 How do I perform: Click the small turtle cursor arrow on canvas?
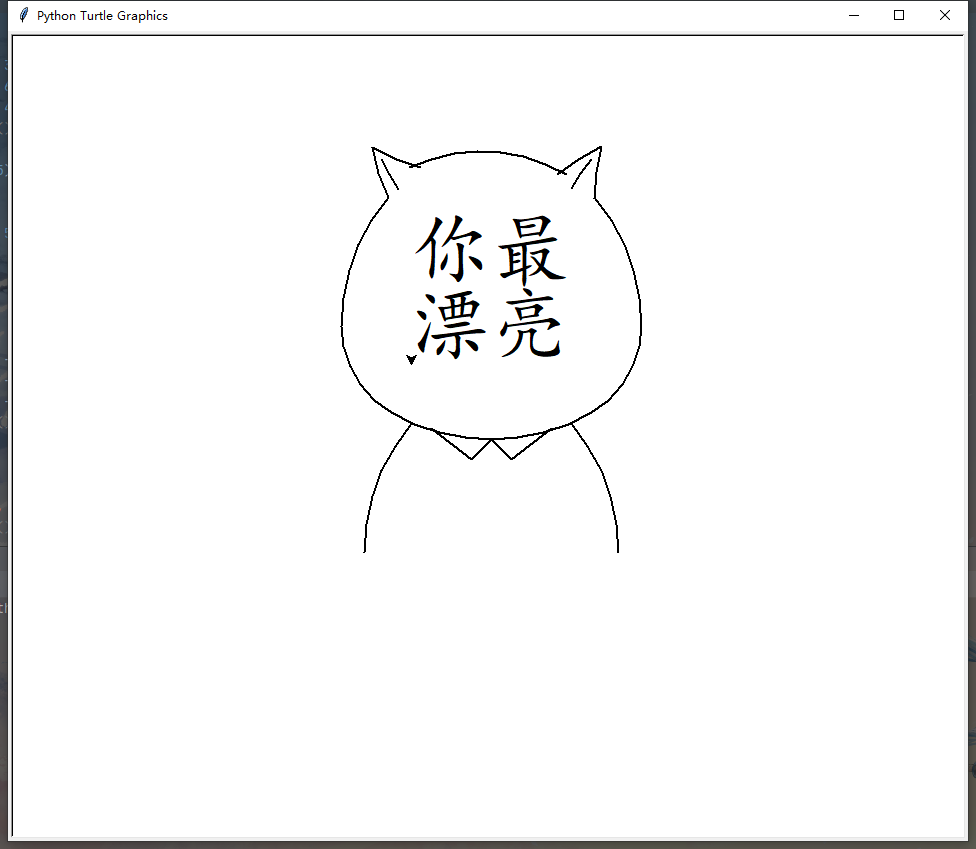pos(411,358)
